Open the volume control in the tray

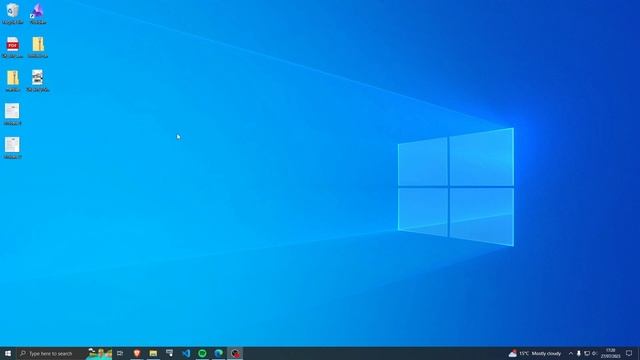pyautogui.click(x=594, y=353)
